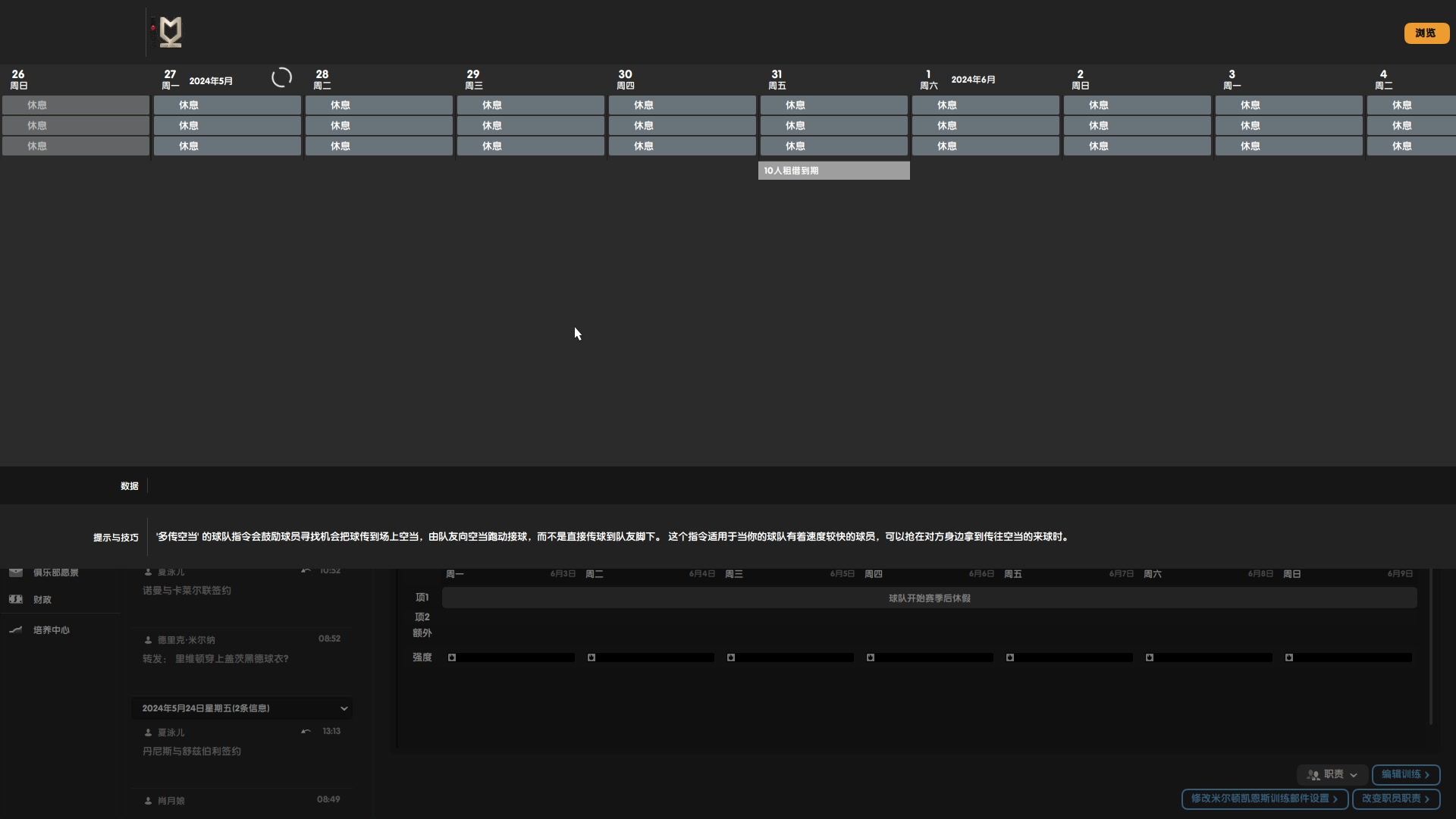Click the loading spinner next to 2024年5月
This screenshot has height=819, width=1456.
coord(281,77)
